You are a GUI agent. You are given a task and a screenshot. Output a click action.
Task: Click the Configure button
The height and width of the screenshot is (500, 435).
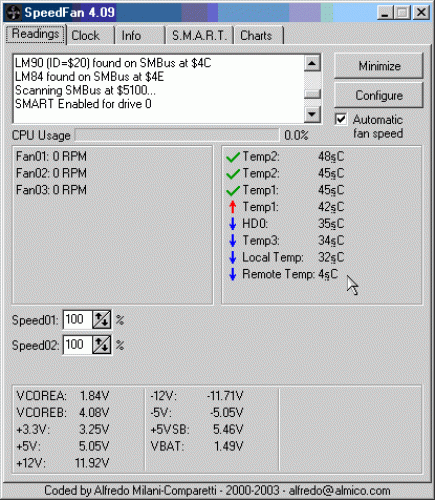coord(379,95)
